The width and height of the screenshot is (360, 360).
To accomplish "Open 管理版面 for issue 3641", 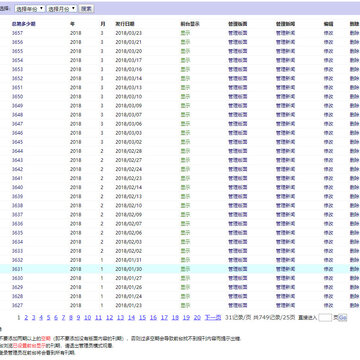I will (238, 178).
